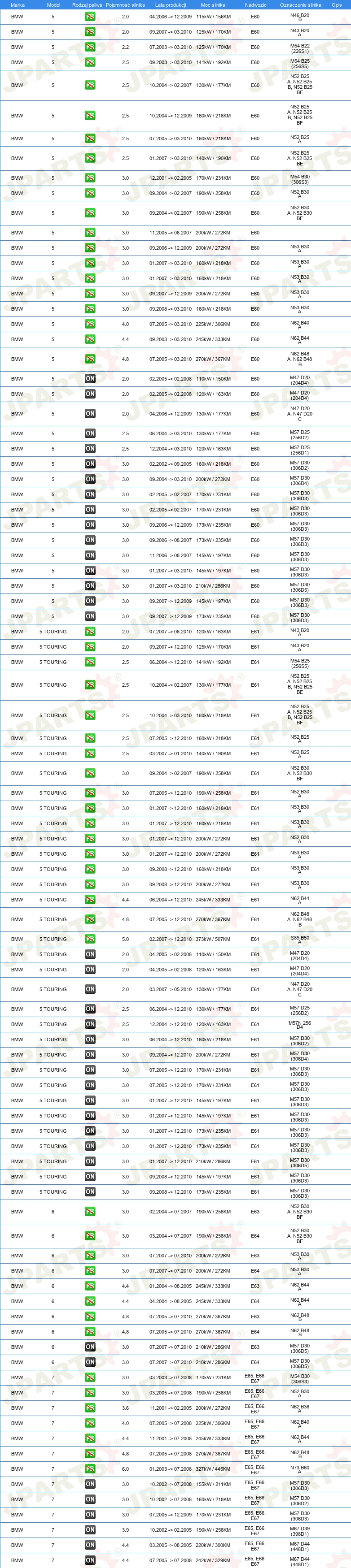
Task: Click the ON icon in the M57N 256 D4 row
Action: (x=90, y=1024)
